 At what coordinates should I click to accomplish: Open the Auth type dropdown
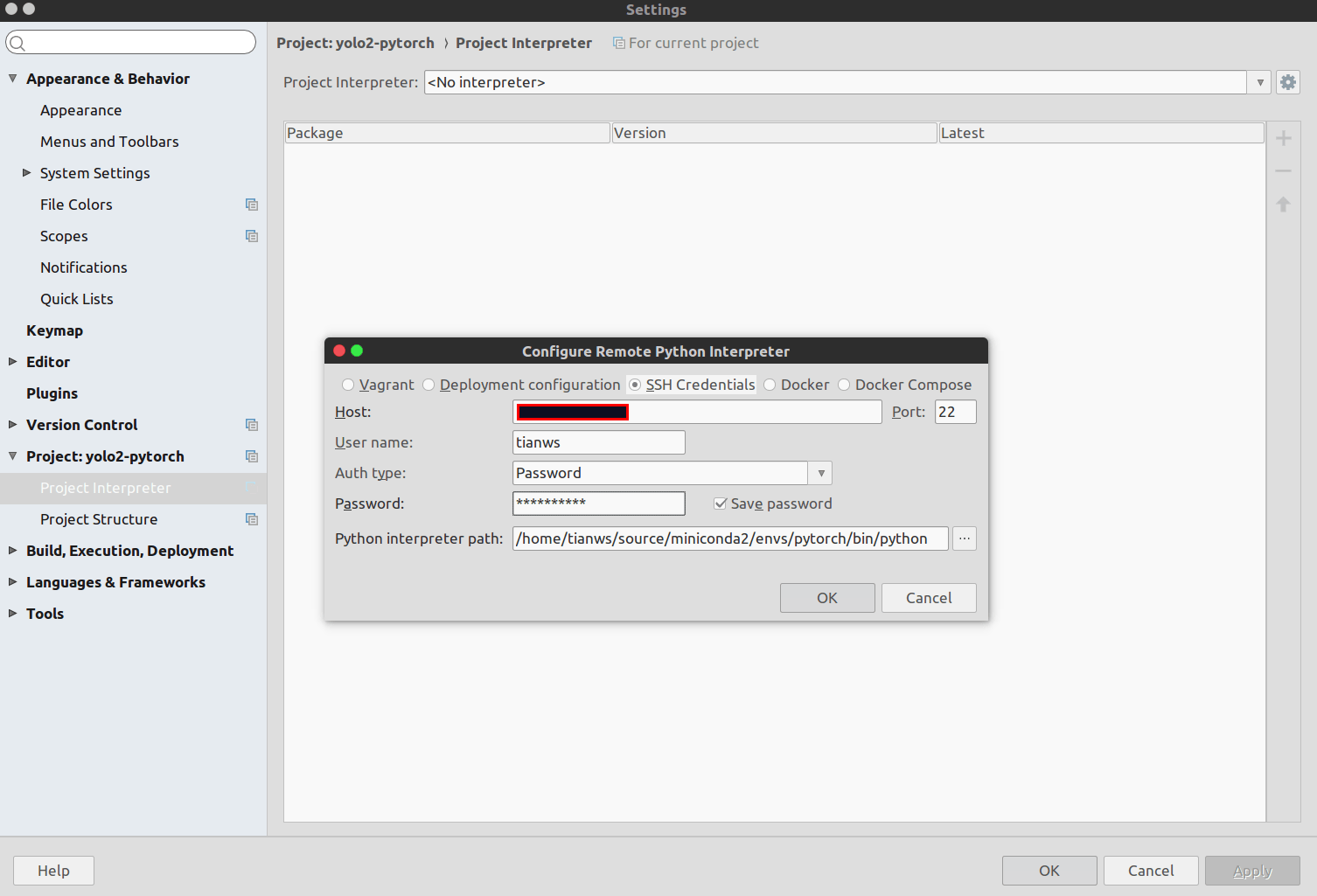point(820,473)
